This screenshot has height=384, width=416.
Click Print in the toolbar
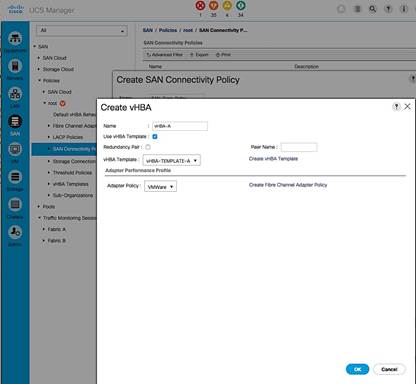(x=223, y=55)
